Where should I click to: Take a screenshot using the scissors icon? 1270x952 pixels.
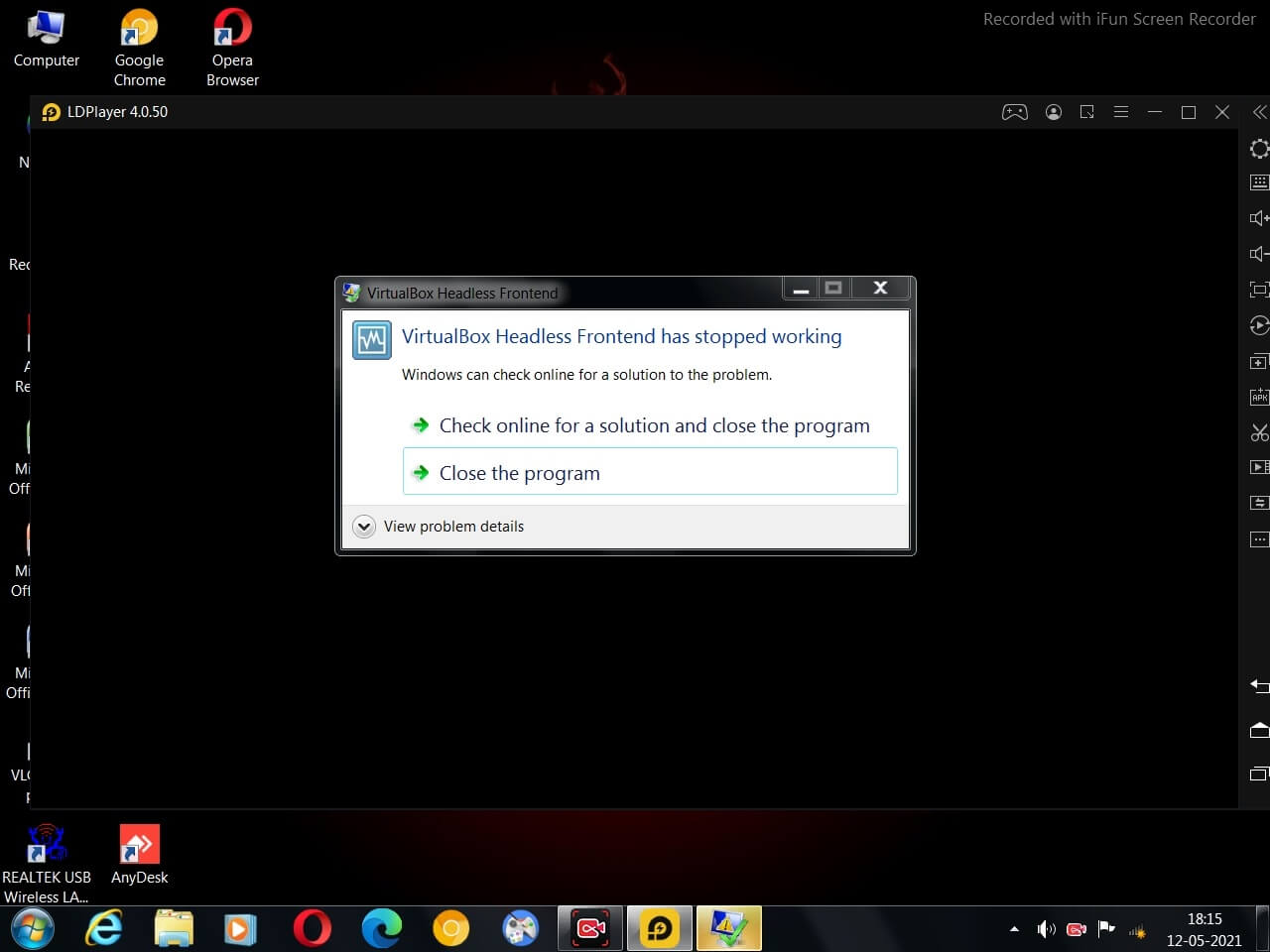pyautogui.click(x=1258, y=432)
